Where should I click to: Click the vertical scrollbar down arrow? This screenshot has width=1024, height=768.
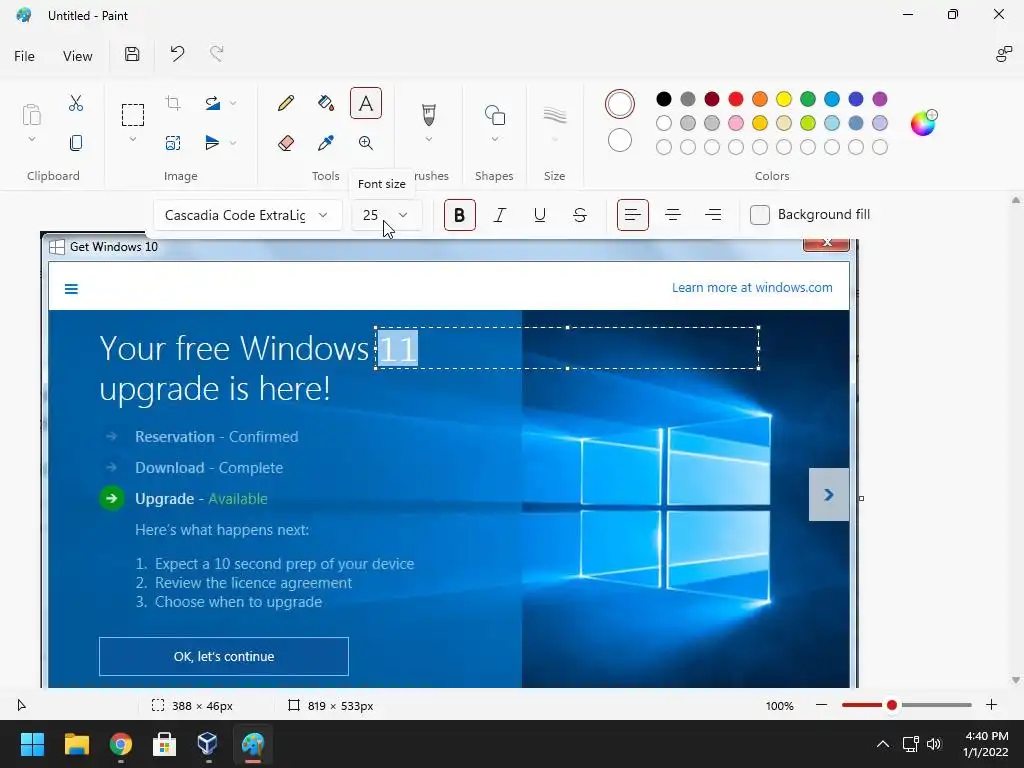click(x=1016, y=680)
